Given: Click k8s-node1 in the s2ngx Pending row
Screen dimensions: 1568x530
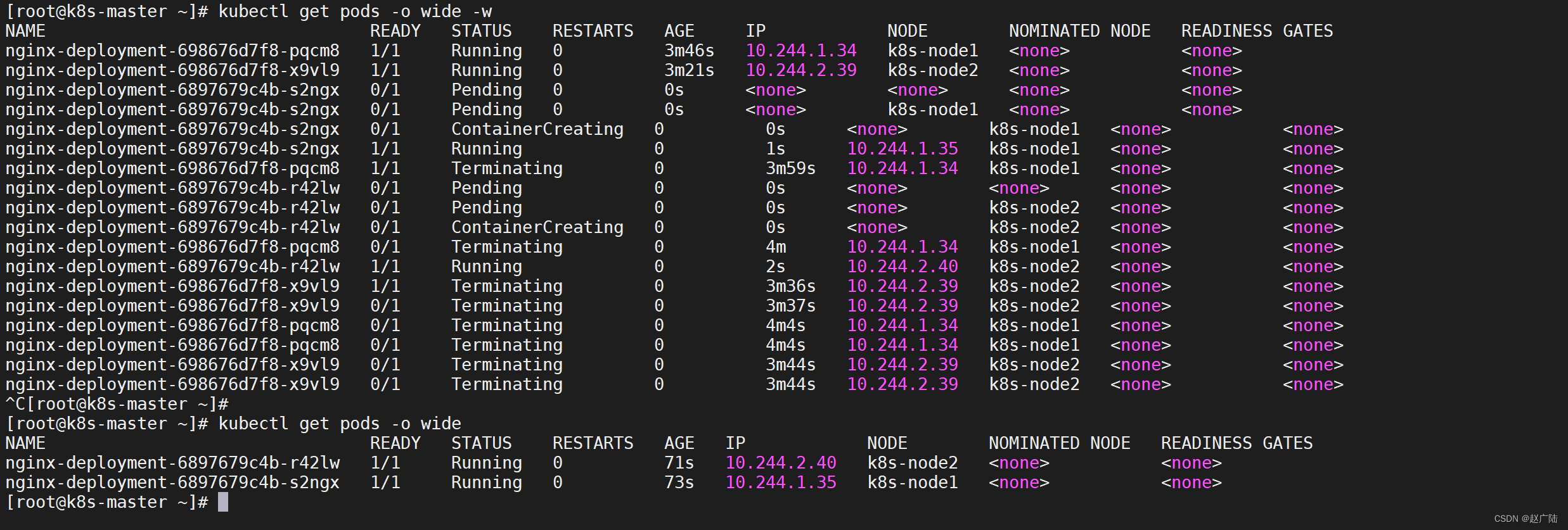Looking at the screenshot, I should click(933, 110).
